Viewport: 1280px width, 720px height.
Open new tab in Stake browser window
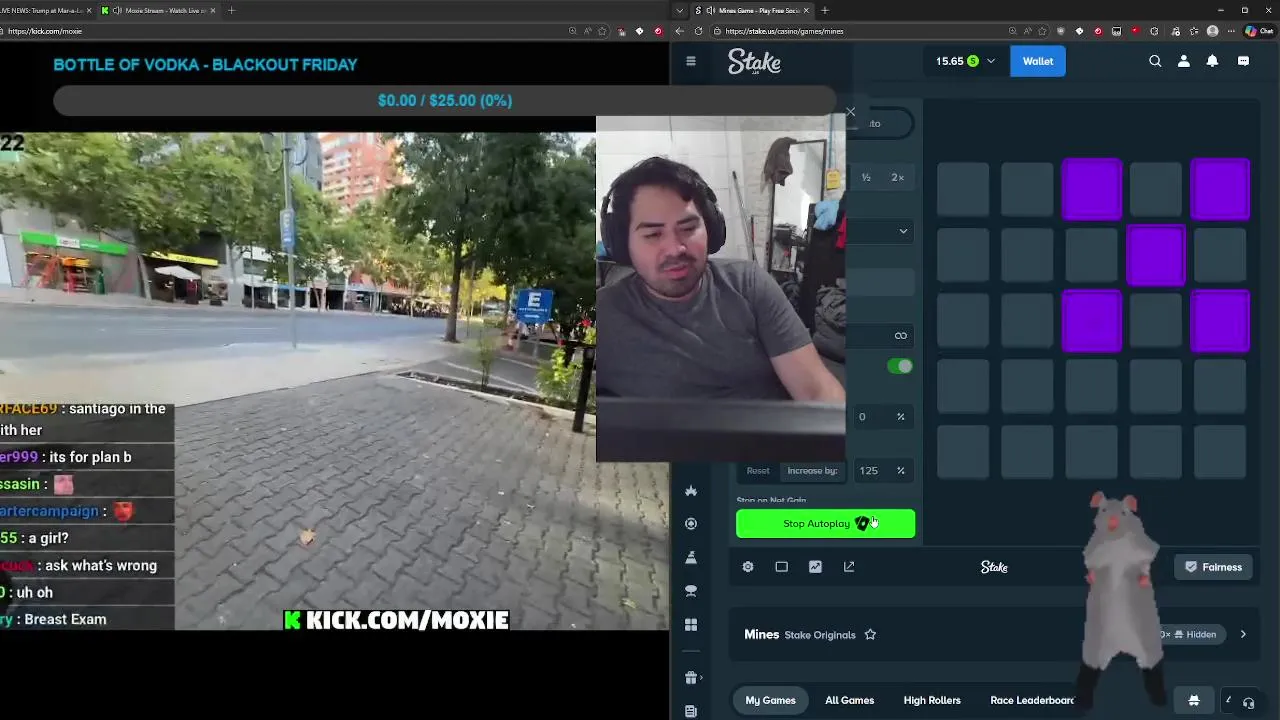click(825, 10)
